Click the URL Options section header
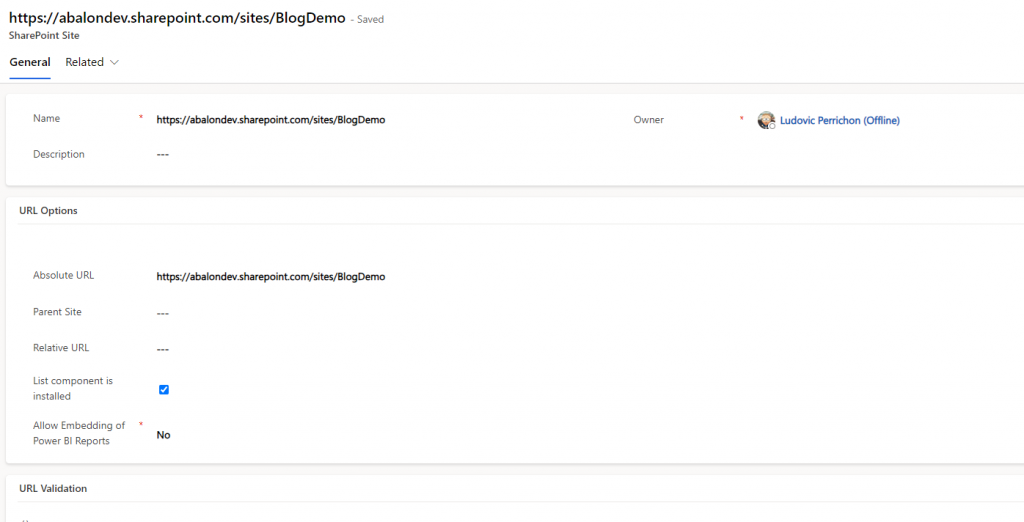The image size is (1024, 522). point(48,210)
